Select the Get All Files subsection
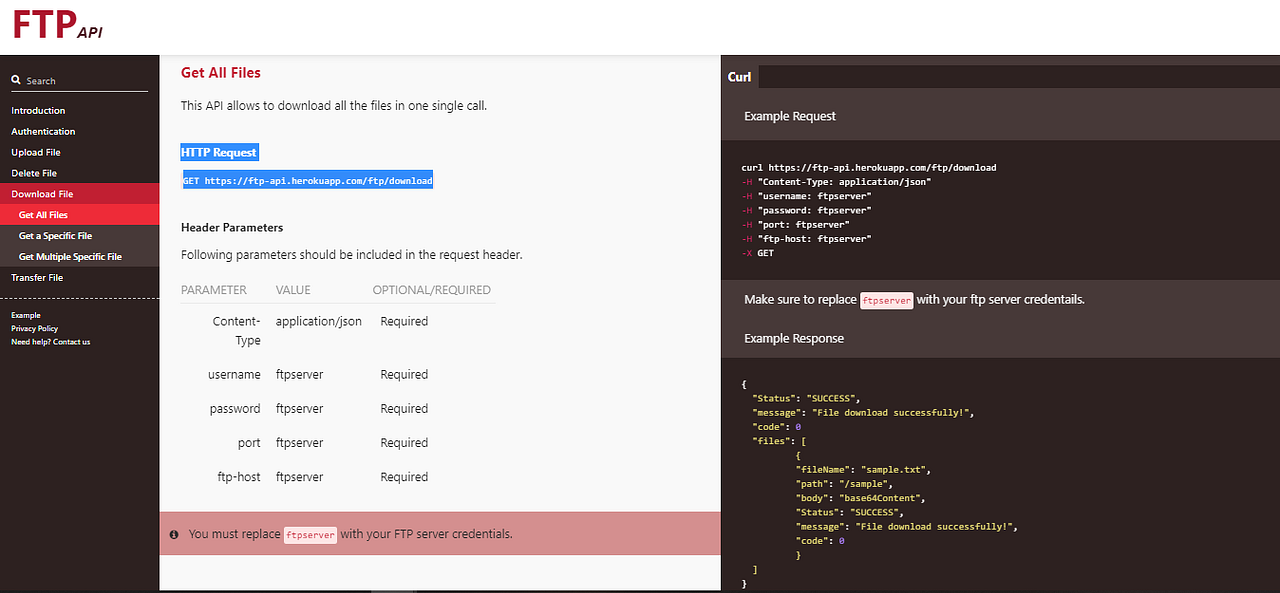 [x=43, y=215]
